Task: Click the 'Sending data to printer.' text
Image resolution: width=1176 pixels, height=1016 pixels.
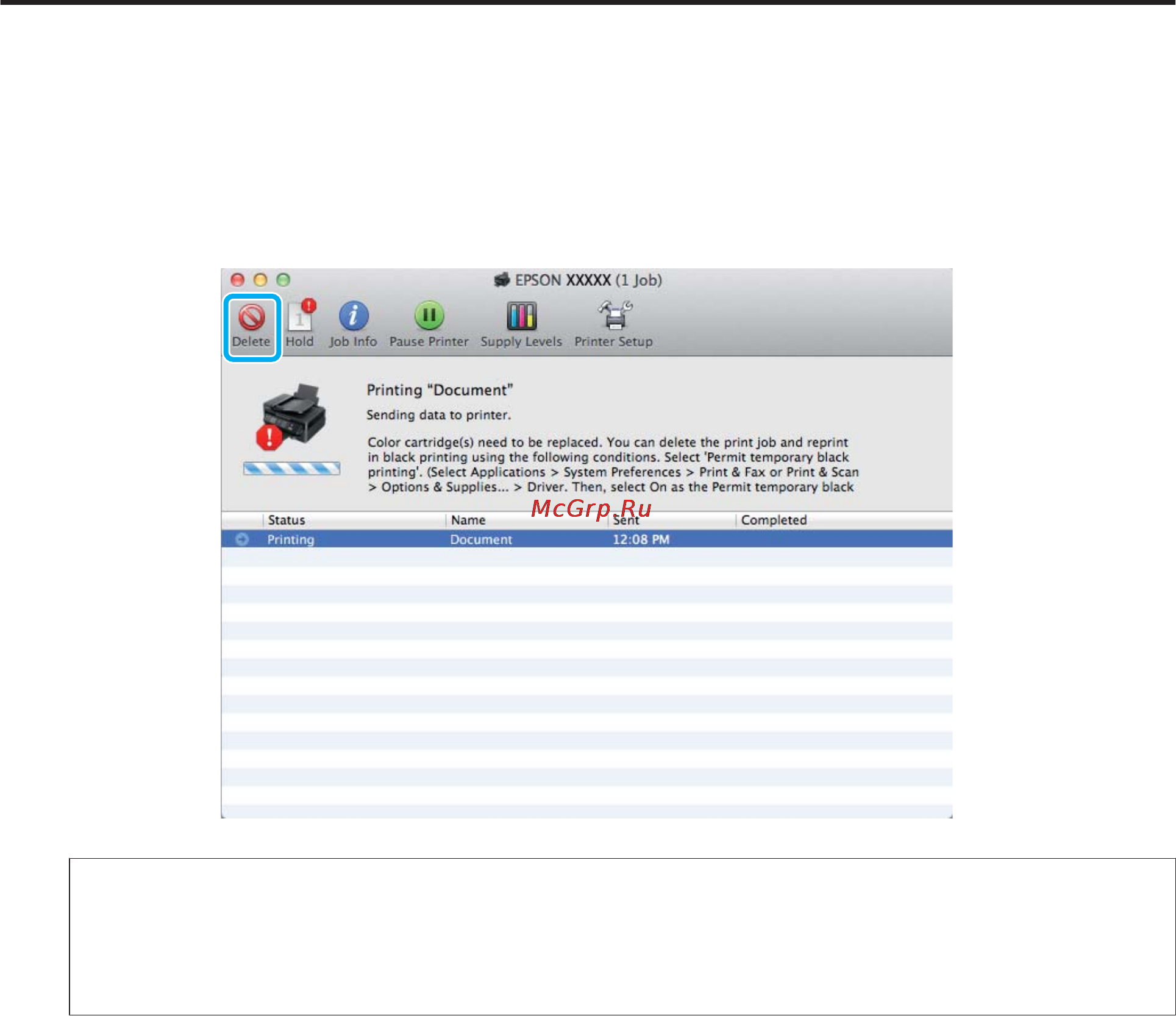Action: pyautogui.click(x=438, y=415)
